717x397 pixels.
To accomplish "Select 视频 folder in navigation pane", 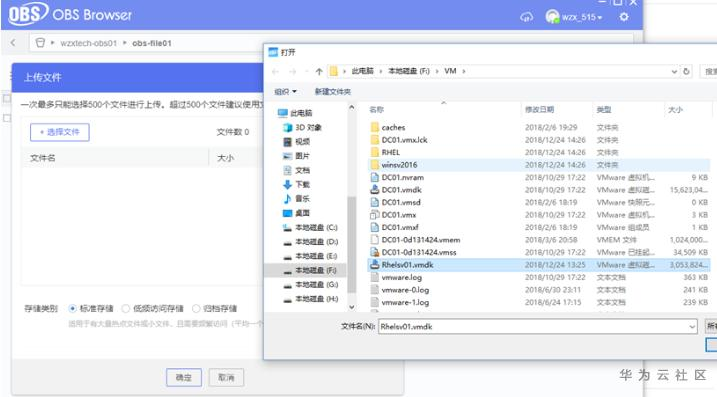I will (x=296, y=142).
